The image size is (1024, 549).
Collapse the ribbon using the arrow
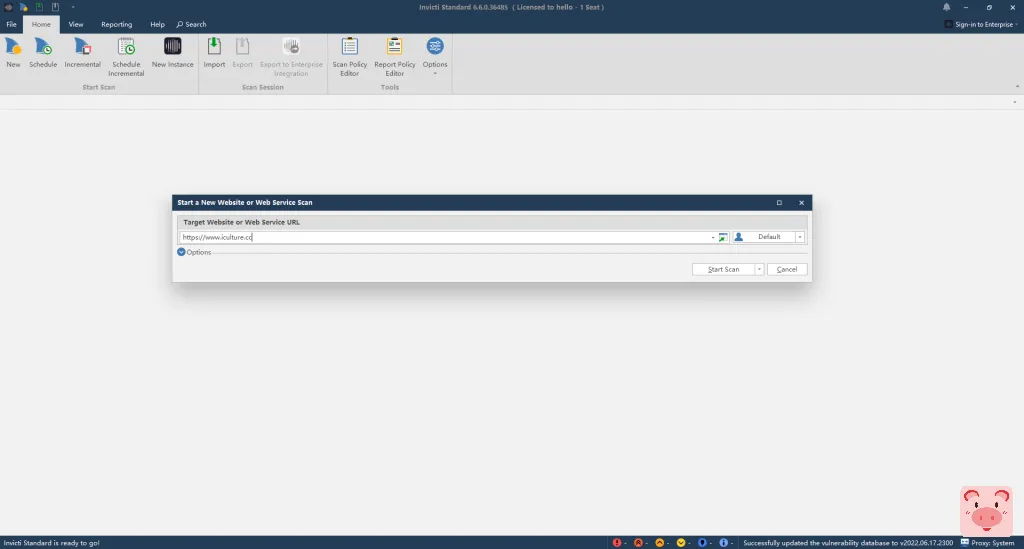[x=1017, y=86]
